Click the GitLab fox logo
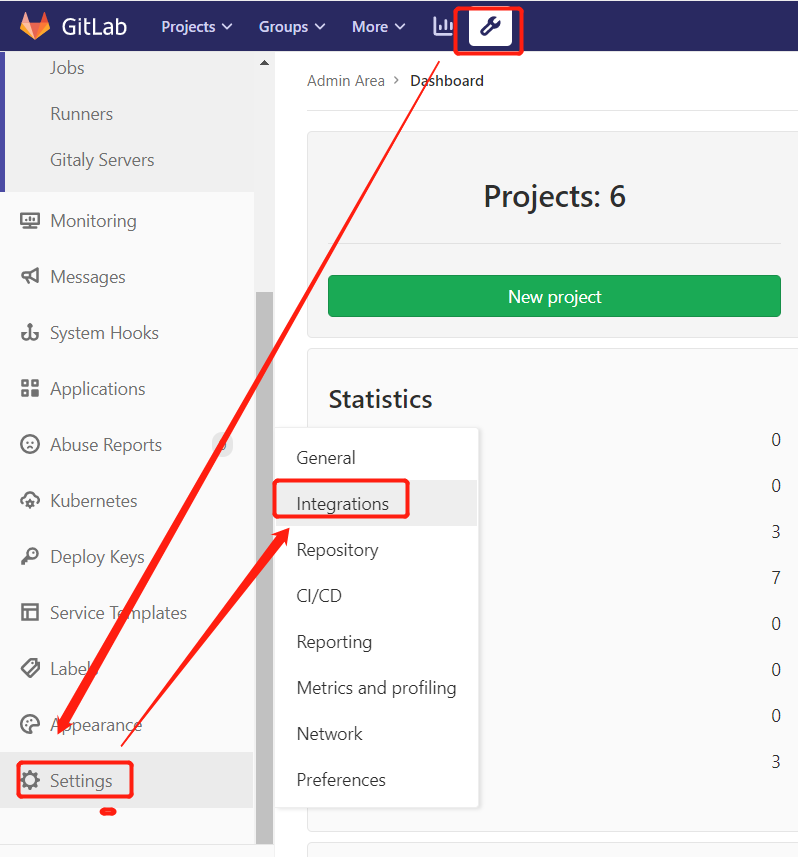Image resolution: width=798 pixels, height=857 pixels. 34,26
